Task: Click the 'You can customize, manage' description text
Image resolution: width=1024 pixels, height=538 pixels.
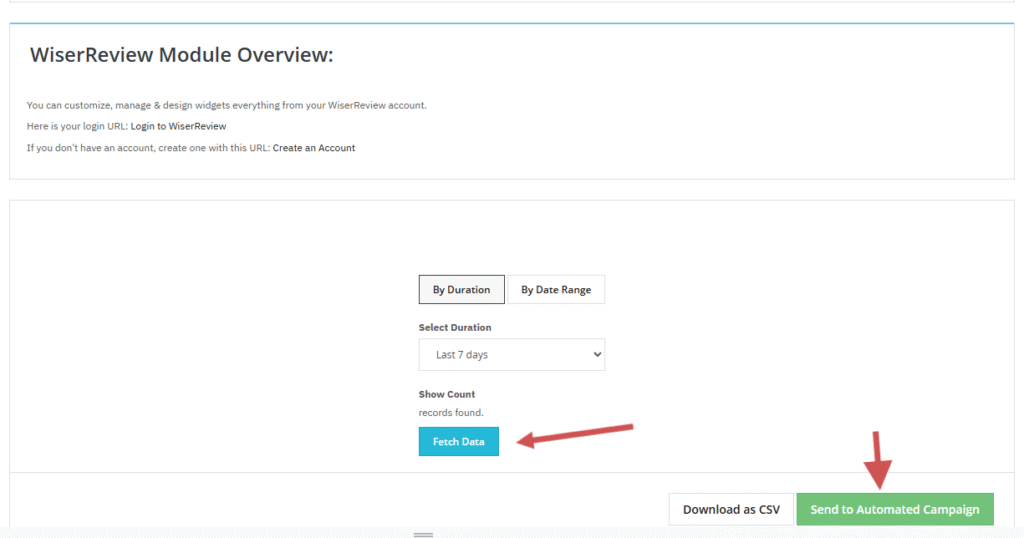Action: (x=226, y=105)
